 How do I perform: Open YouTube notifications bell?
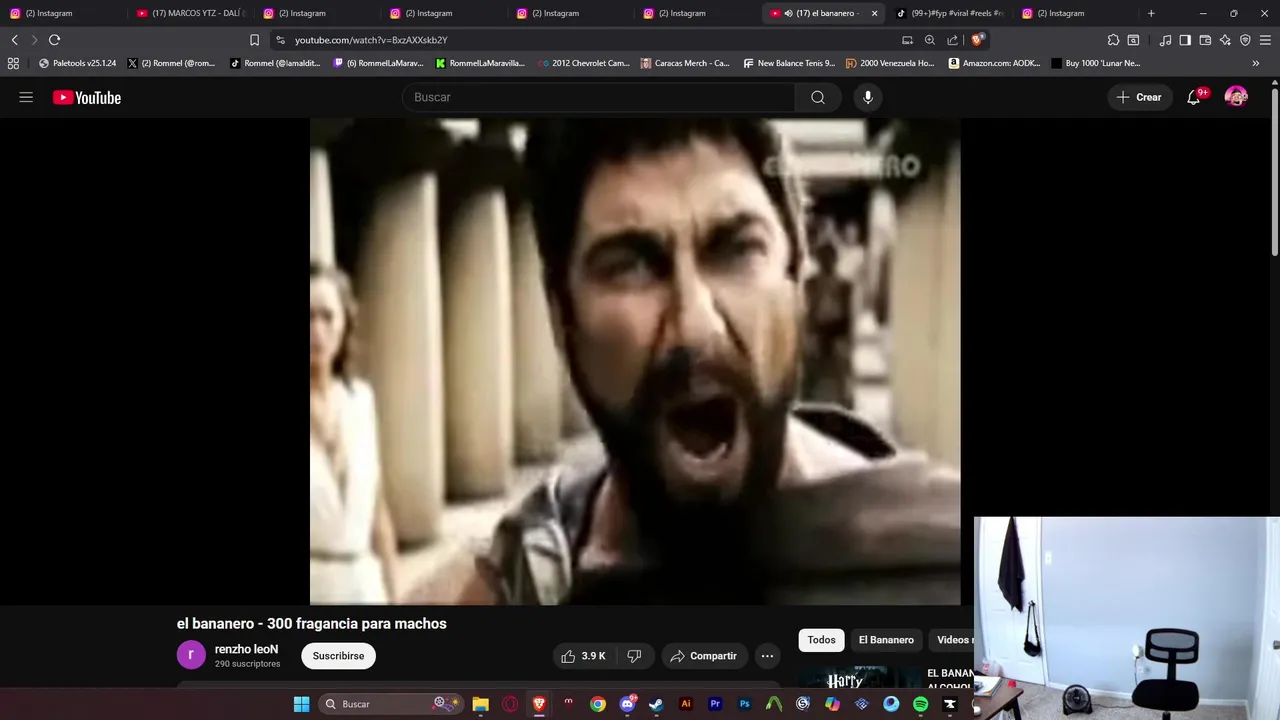coord(1194,97)
